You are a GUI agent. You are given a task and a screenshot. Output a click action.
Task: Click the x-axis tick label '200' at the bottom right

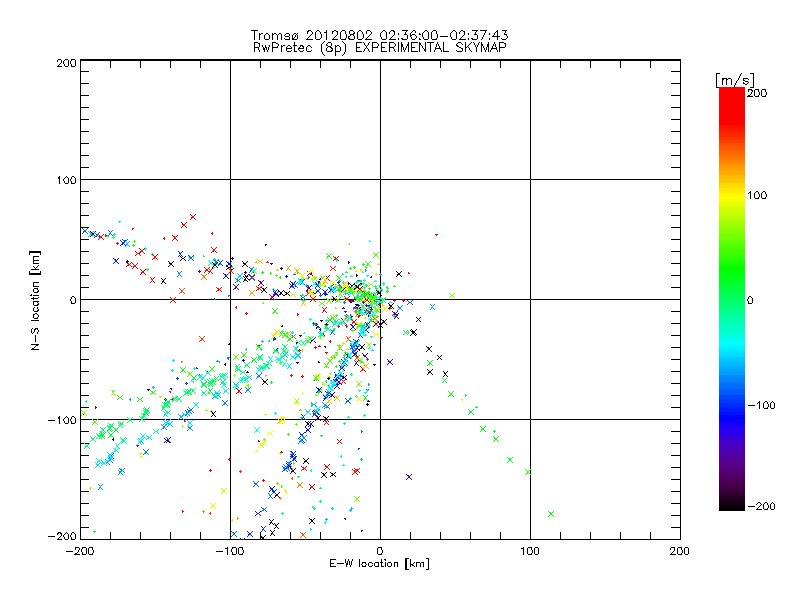coord(680,551)
